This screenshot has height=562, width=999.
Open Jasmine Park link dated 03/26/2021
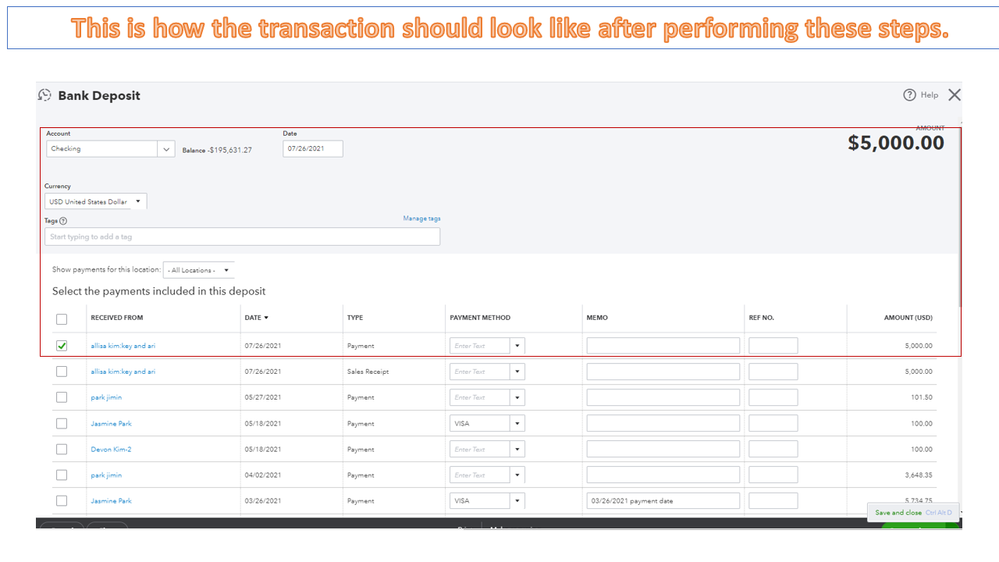point(111,501)
